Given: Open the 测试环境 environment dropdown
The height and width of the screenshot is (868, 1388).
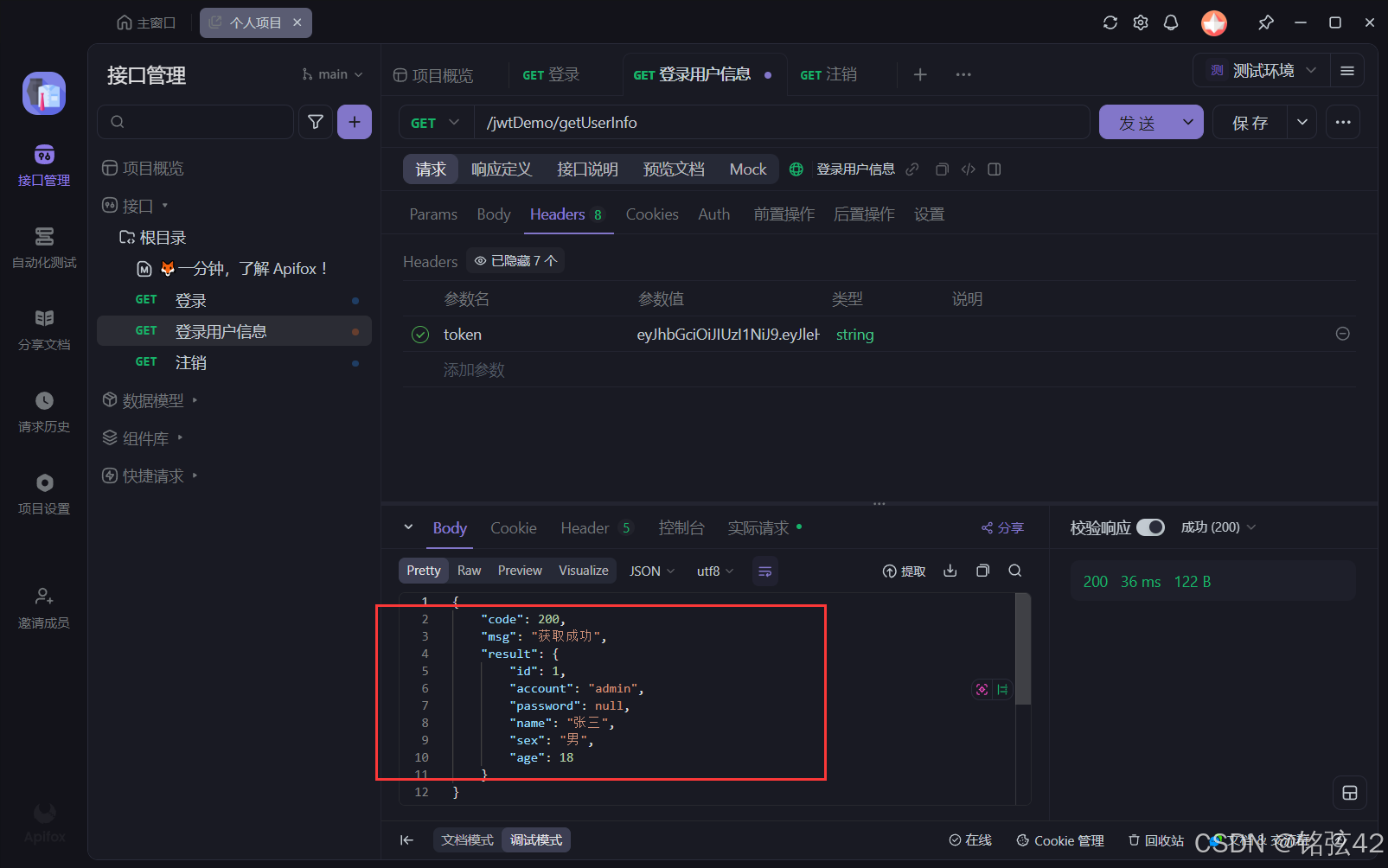Looking at the screenshot, I should pos(1268,70).
